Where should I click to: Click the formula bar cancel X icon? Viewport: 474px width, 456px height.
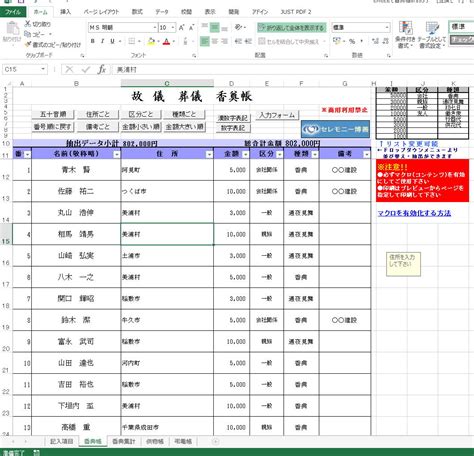[69, 69]
